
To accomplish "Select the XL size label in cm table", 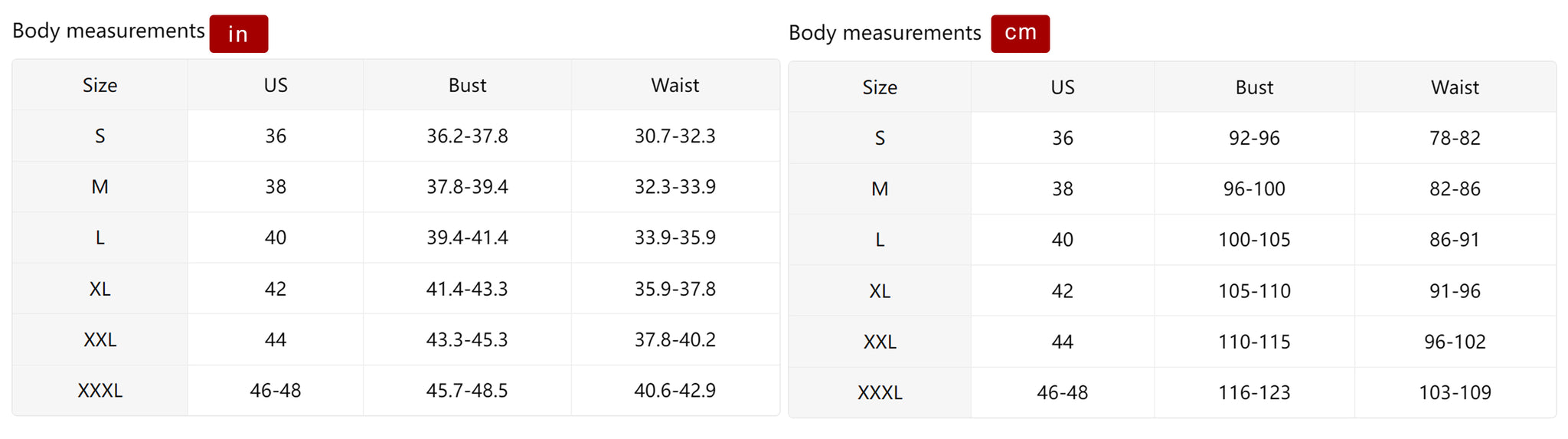I will pyautogui.click(x=880, y=291).
